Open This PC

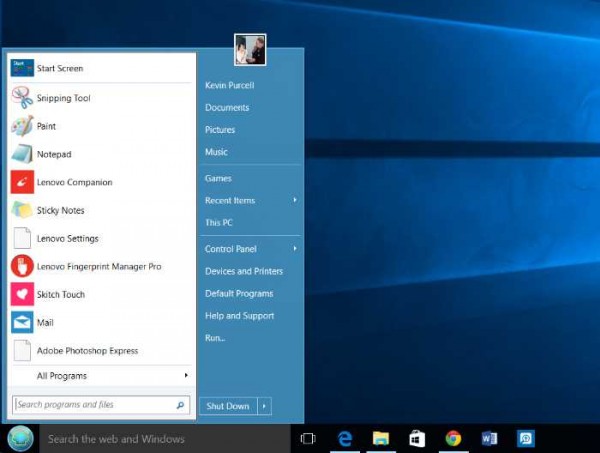tap(219, 222)
